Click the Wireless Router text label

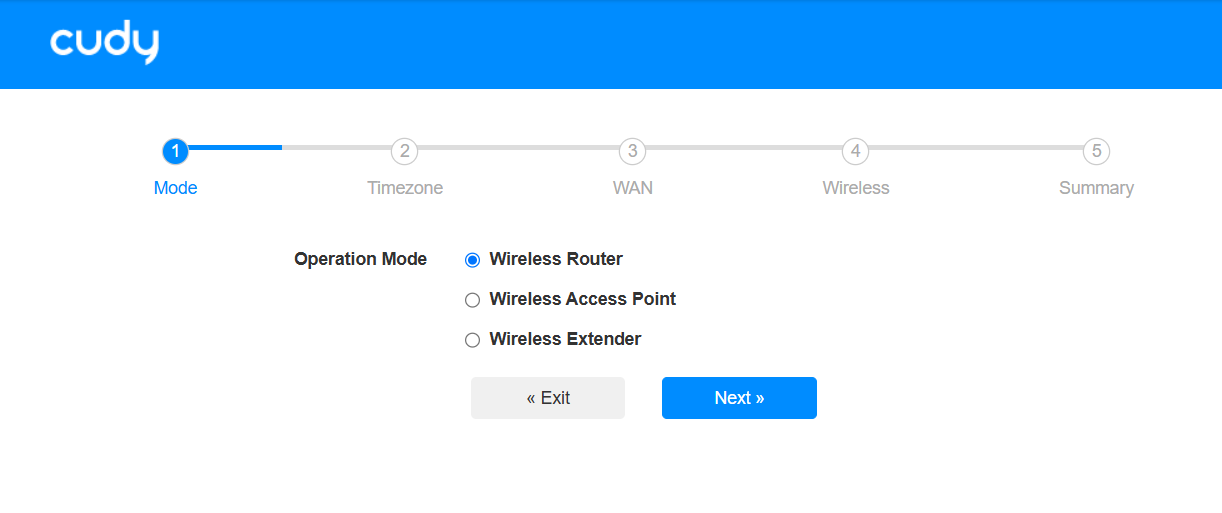tap(556, 259)
